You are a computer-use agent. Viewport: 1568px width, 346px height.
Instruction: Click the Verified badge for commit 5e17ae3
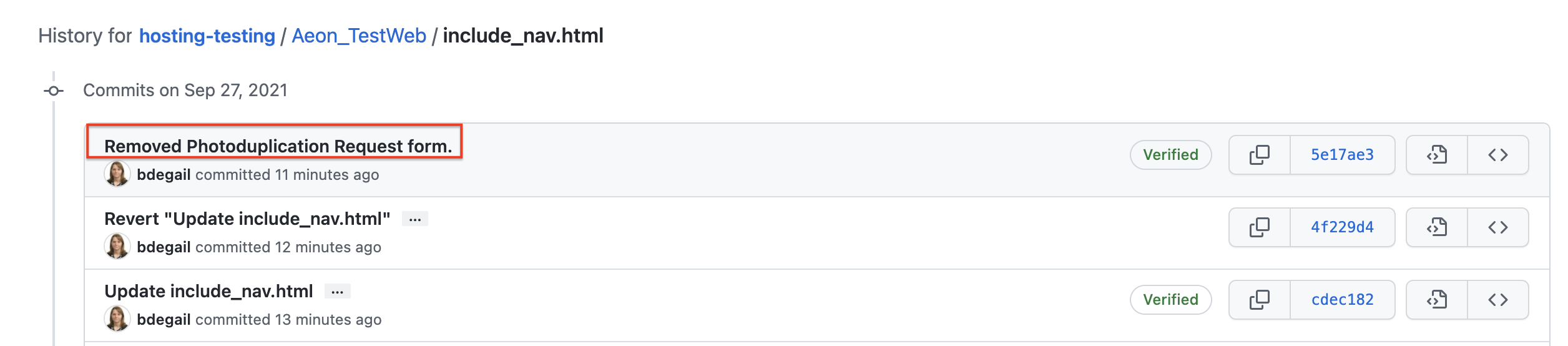(x=1170, y=155)
